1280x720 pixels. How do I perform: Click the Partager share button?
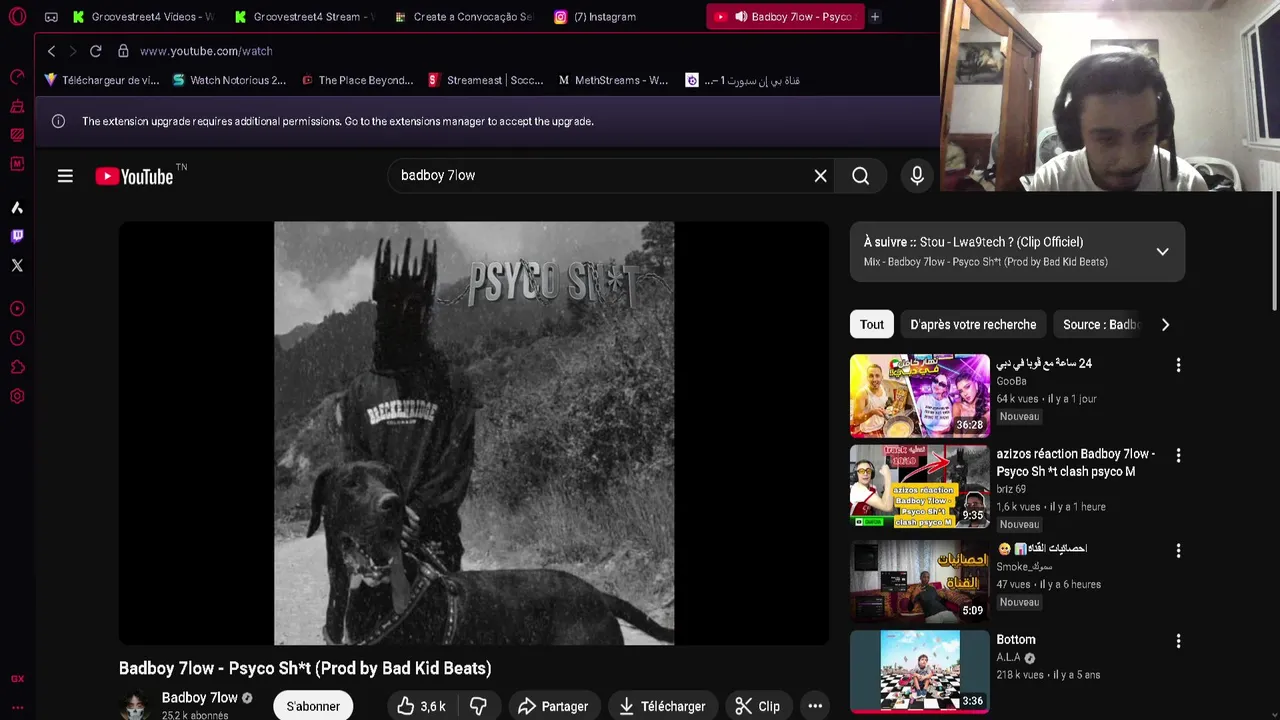(552, 706)
